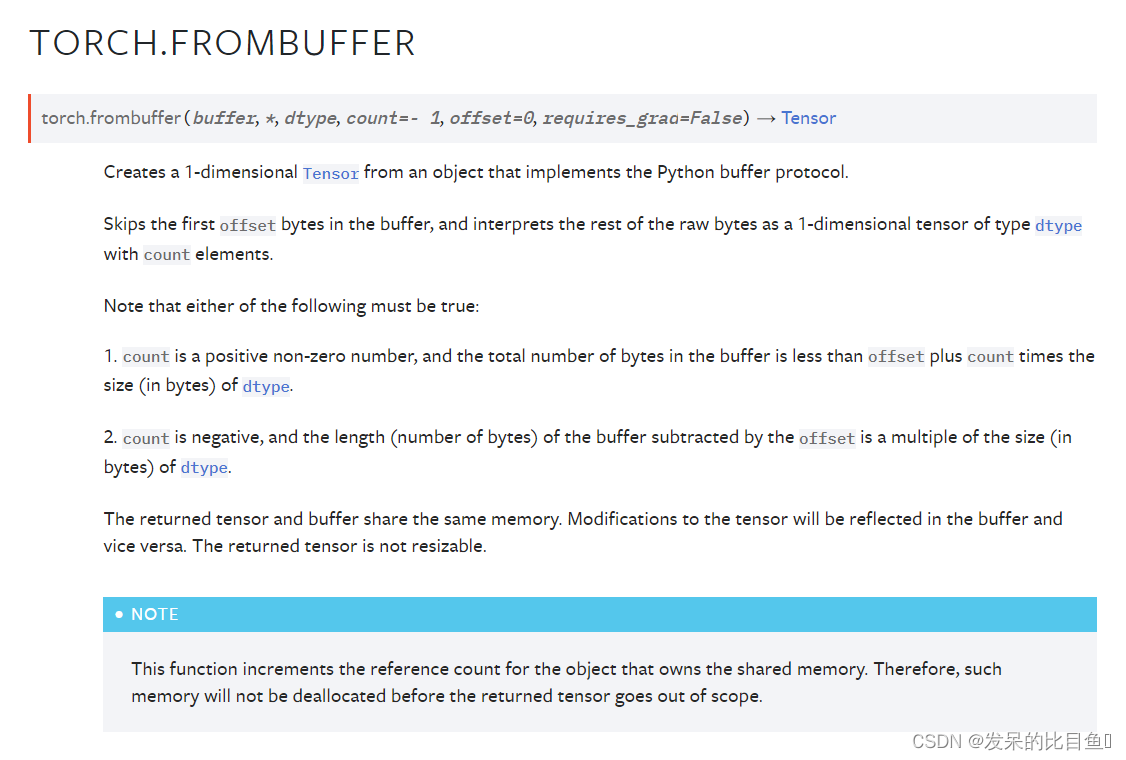Click the buffer parameter in the signature
This screenshot has width=1126, height=760.
tap(224, 118)
